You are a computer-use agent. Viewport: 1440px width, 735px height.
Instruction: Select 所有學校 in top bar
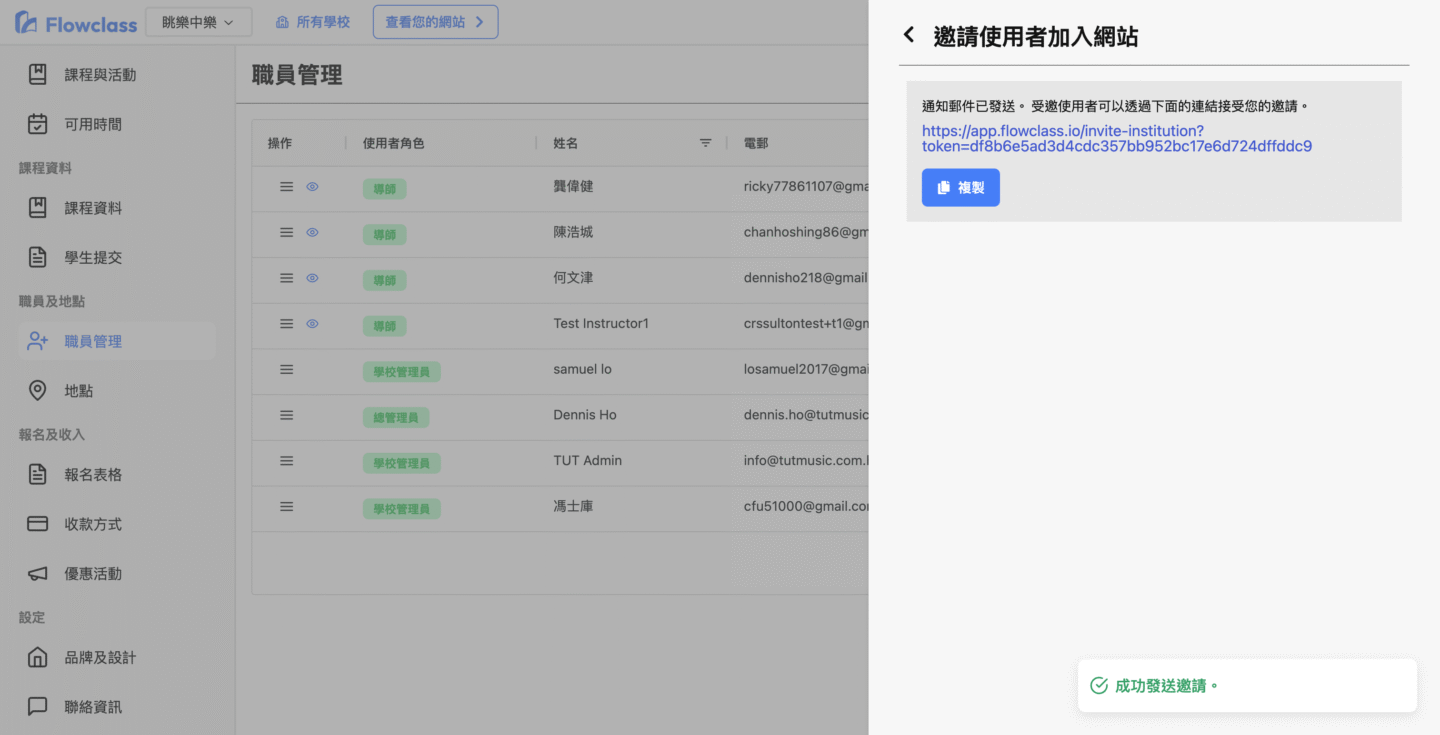[312, 22]
